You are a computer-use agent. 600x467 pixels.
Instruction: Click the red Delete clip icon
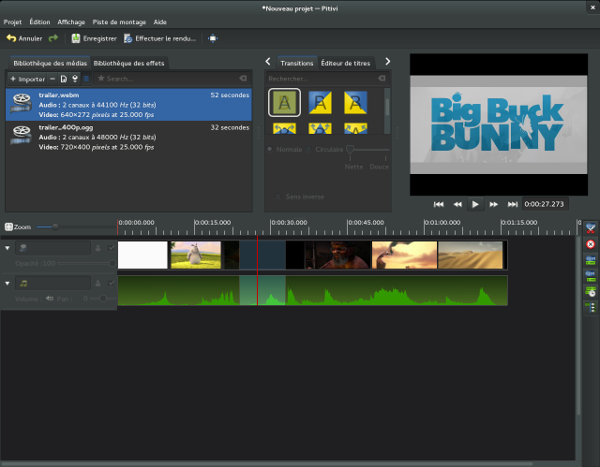[x=590, y=244]
